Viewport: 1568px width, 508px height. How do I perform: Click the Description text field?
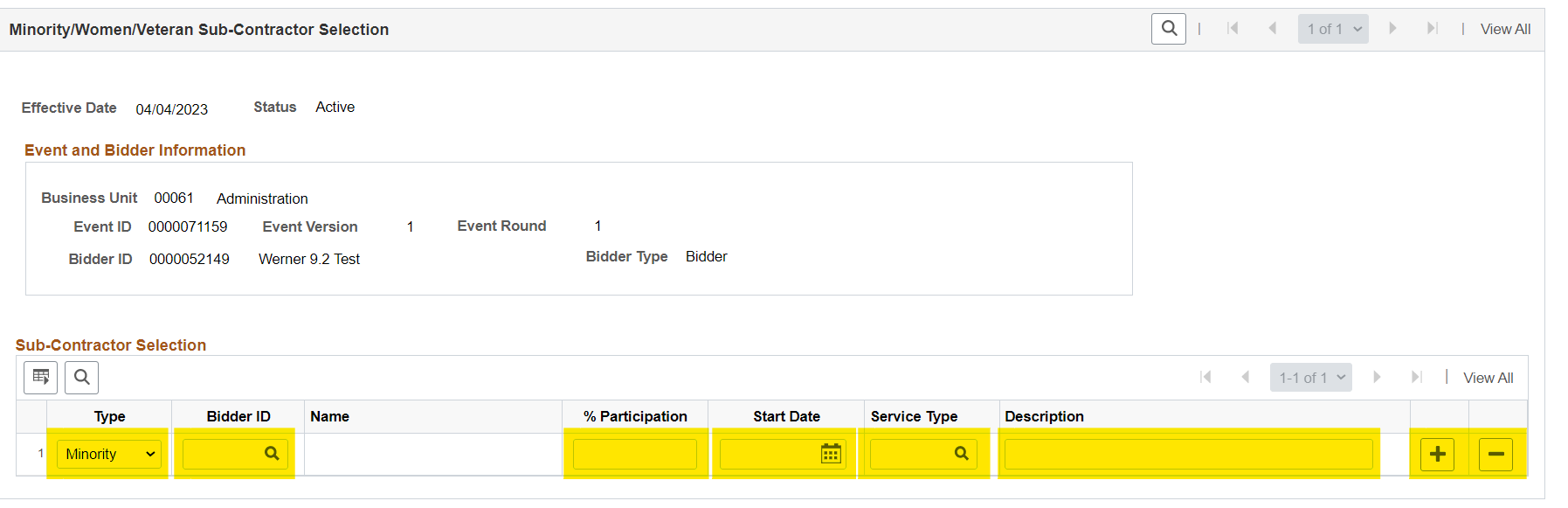coord(1188,455)
